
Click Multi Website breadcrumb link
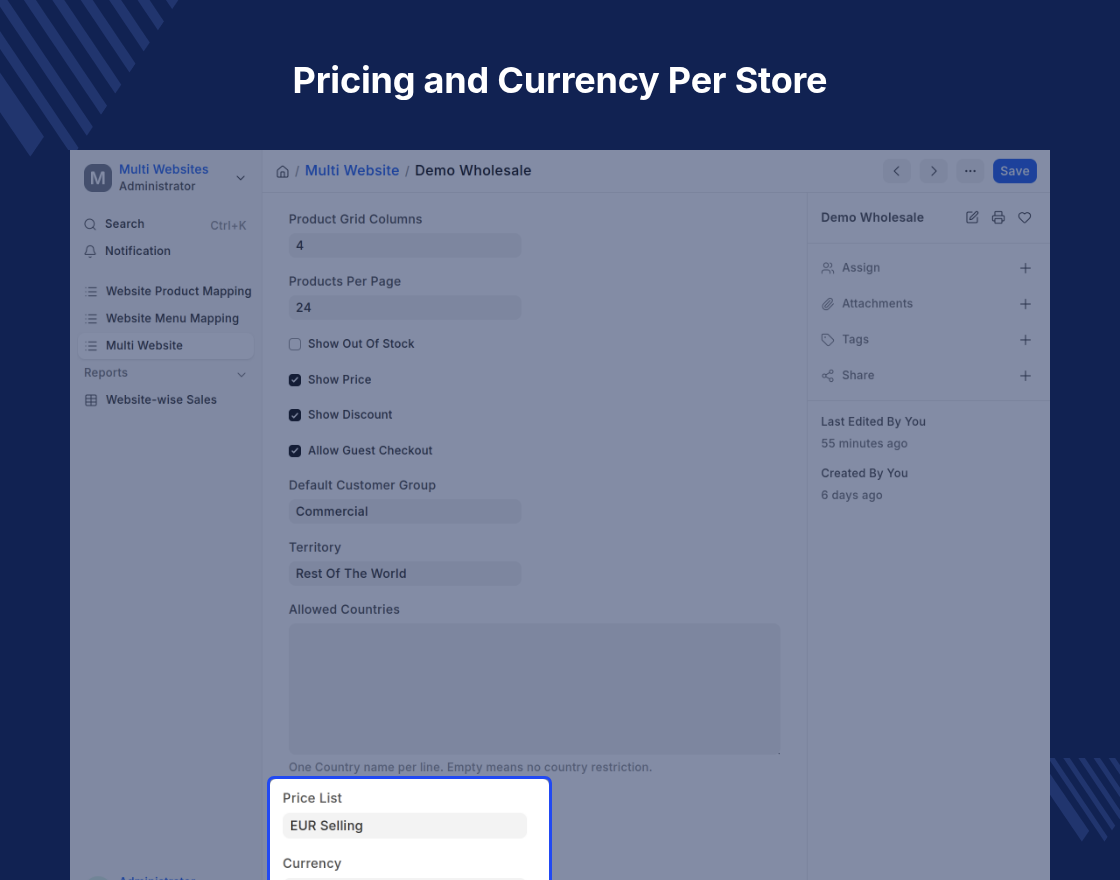[352, 171]
